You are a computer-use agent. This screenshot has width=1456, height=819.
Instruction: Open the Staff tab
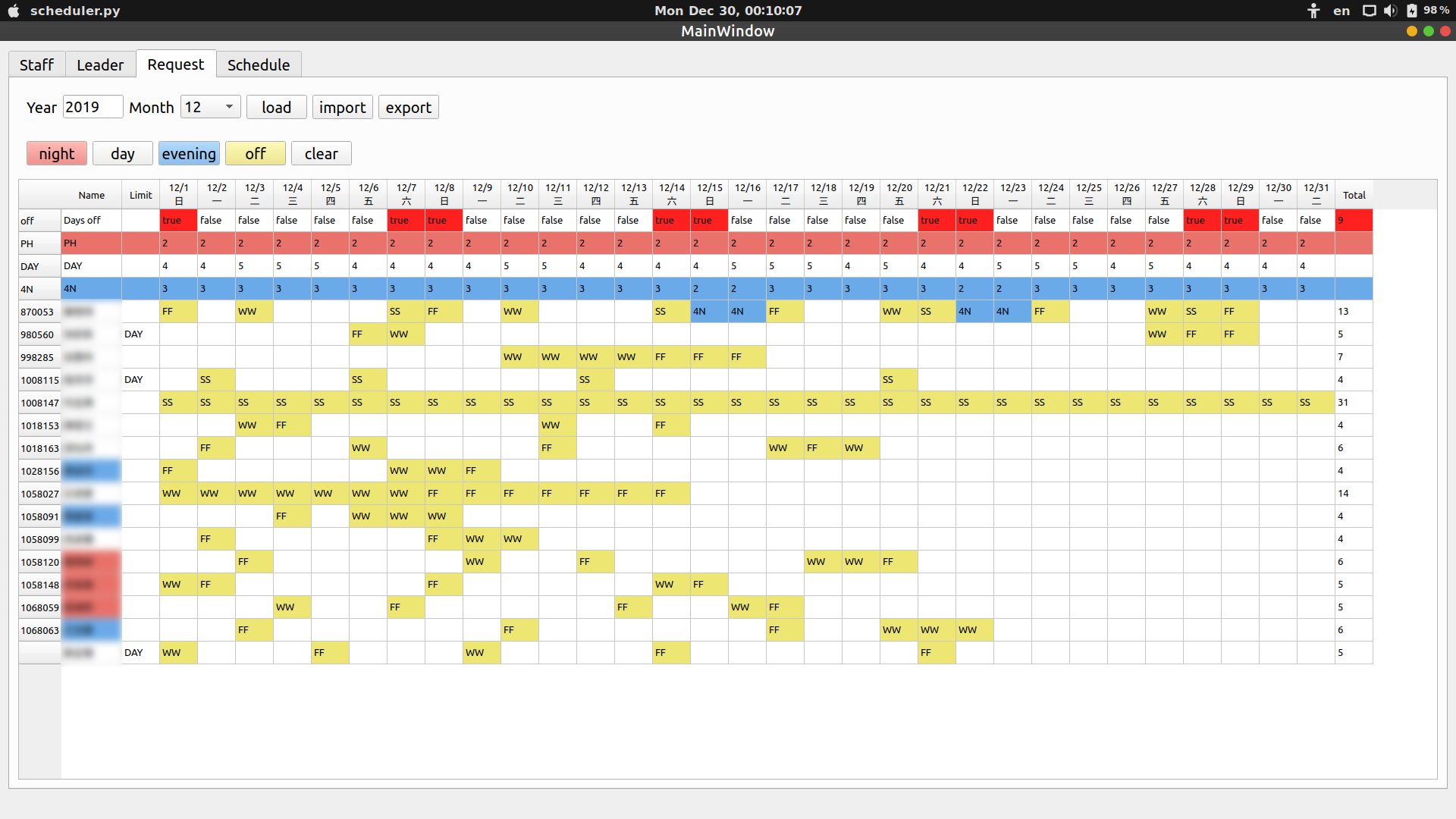point(36,64)
